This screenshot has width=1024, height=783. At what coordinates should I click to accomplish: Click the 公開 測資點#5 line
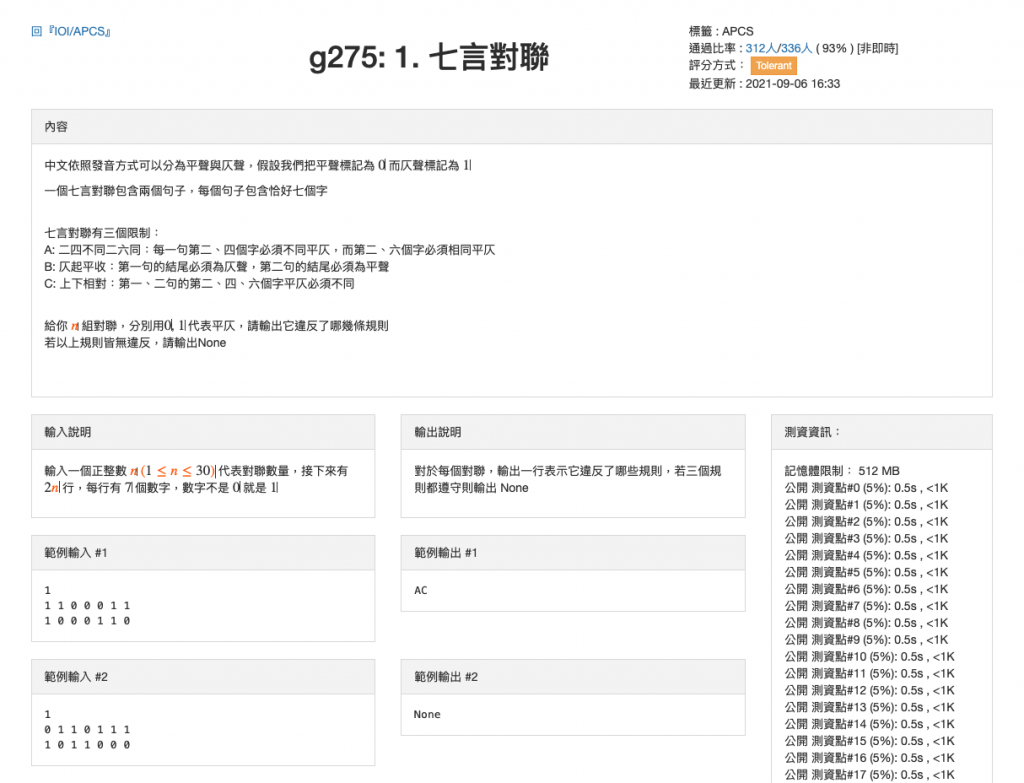(x=866, y=572)
